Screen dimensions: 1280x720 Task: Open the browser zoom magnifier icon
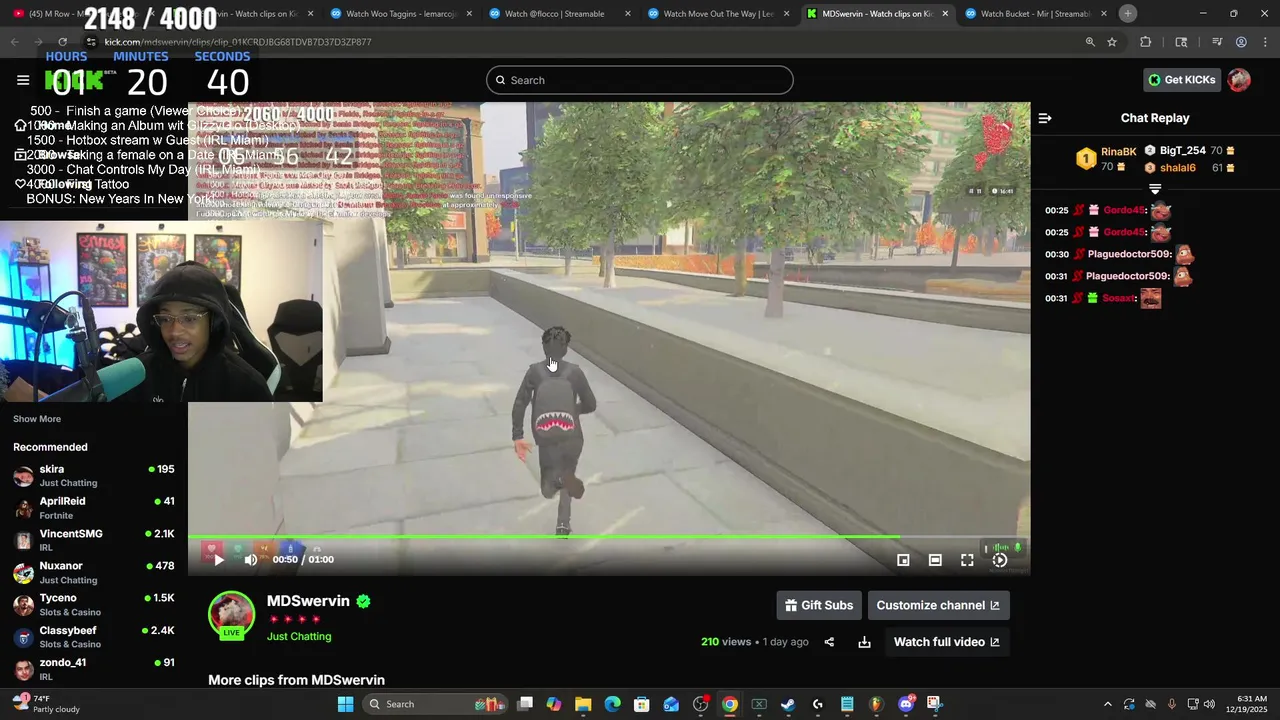coord(1090,42)
